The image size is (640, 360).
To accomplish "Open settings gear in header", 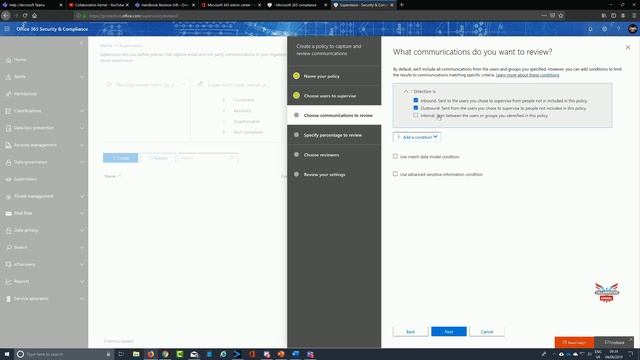I will (x=604, y=29).
